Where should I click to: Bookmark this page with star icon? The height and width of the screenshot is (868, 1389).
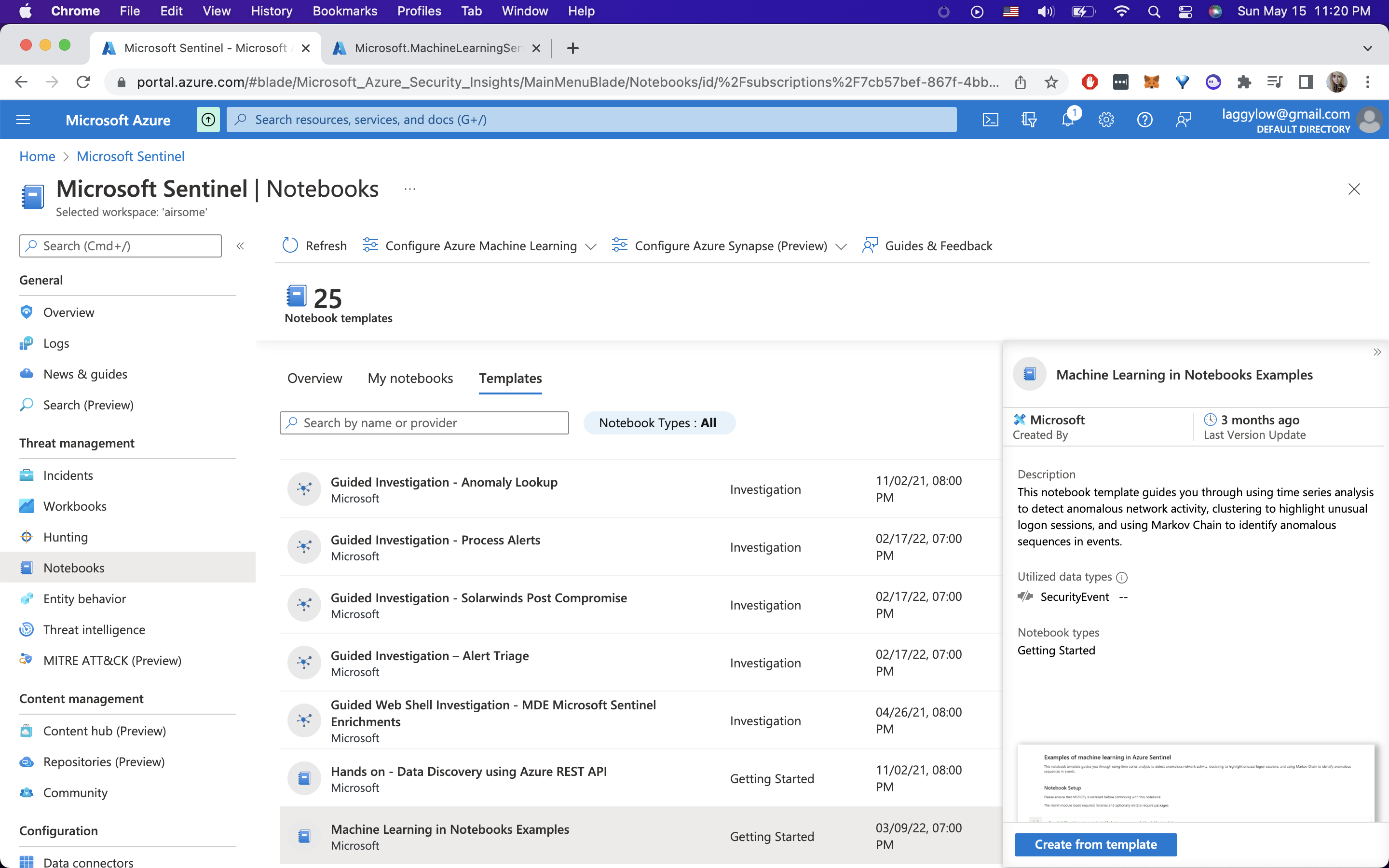point(1051,82)
